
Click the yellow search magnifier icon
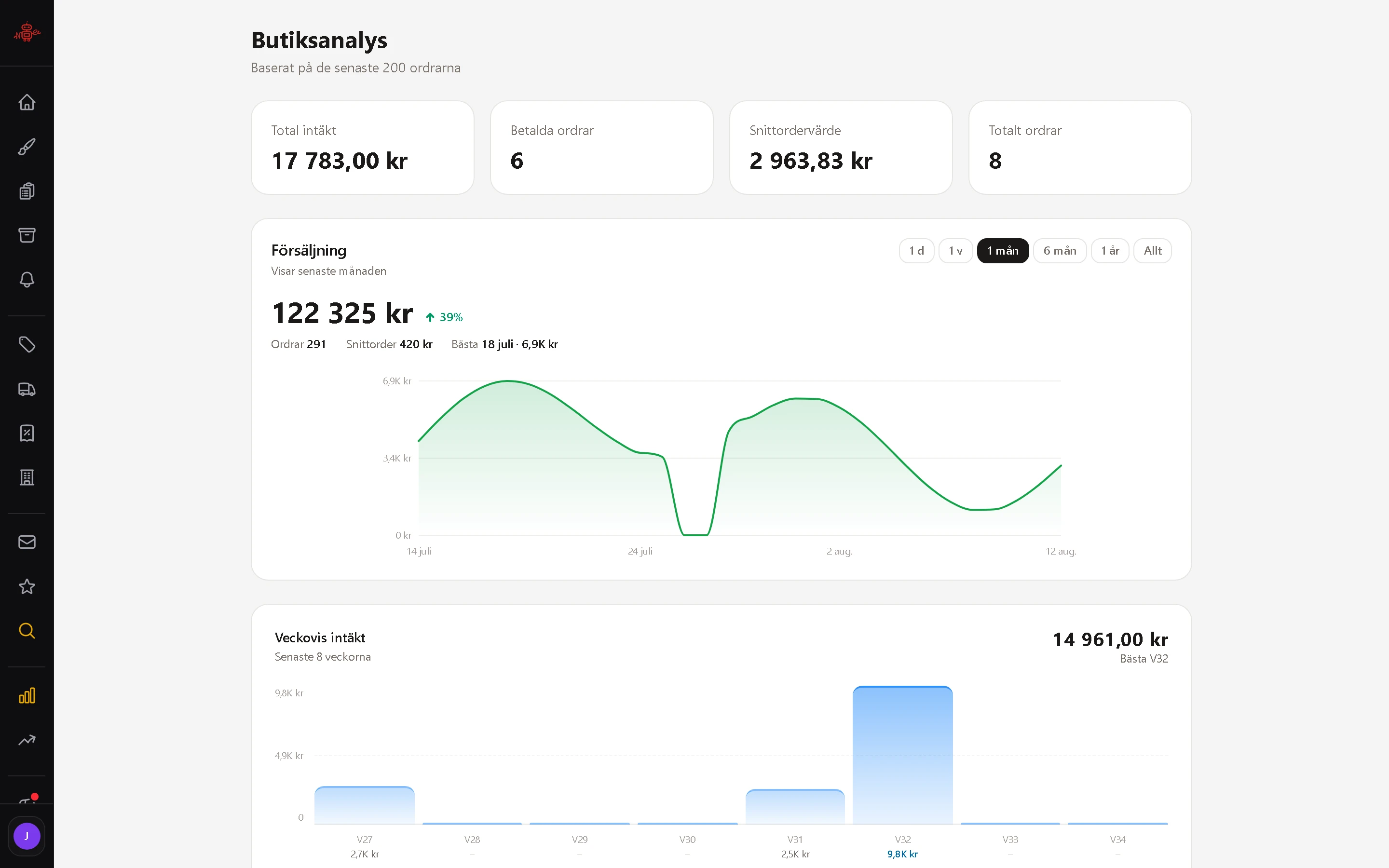pyautogui.click(x=27, y=631)
